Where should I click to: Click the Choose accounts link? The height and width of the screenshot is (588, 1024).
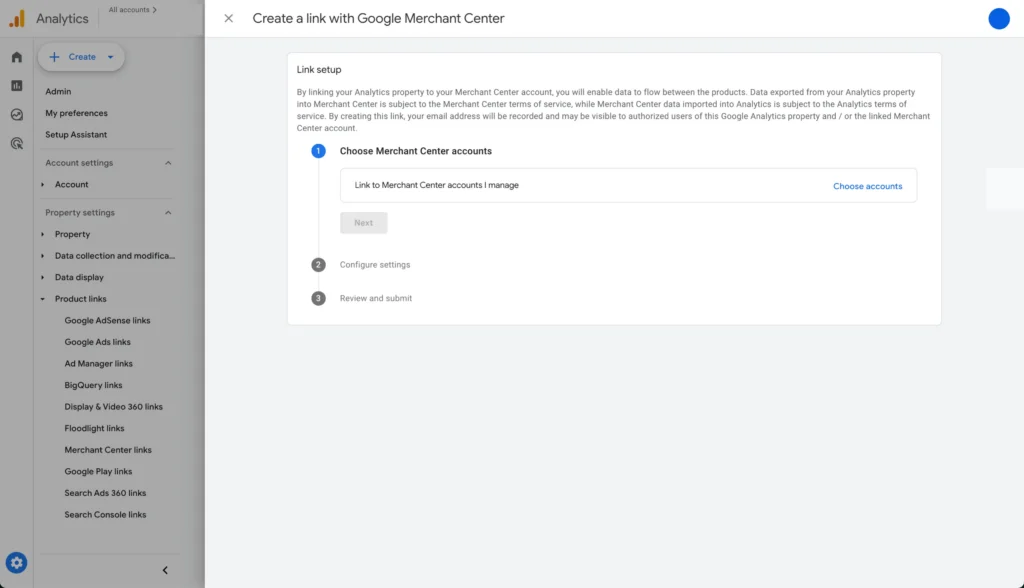(867, 186)
